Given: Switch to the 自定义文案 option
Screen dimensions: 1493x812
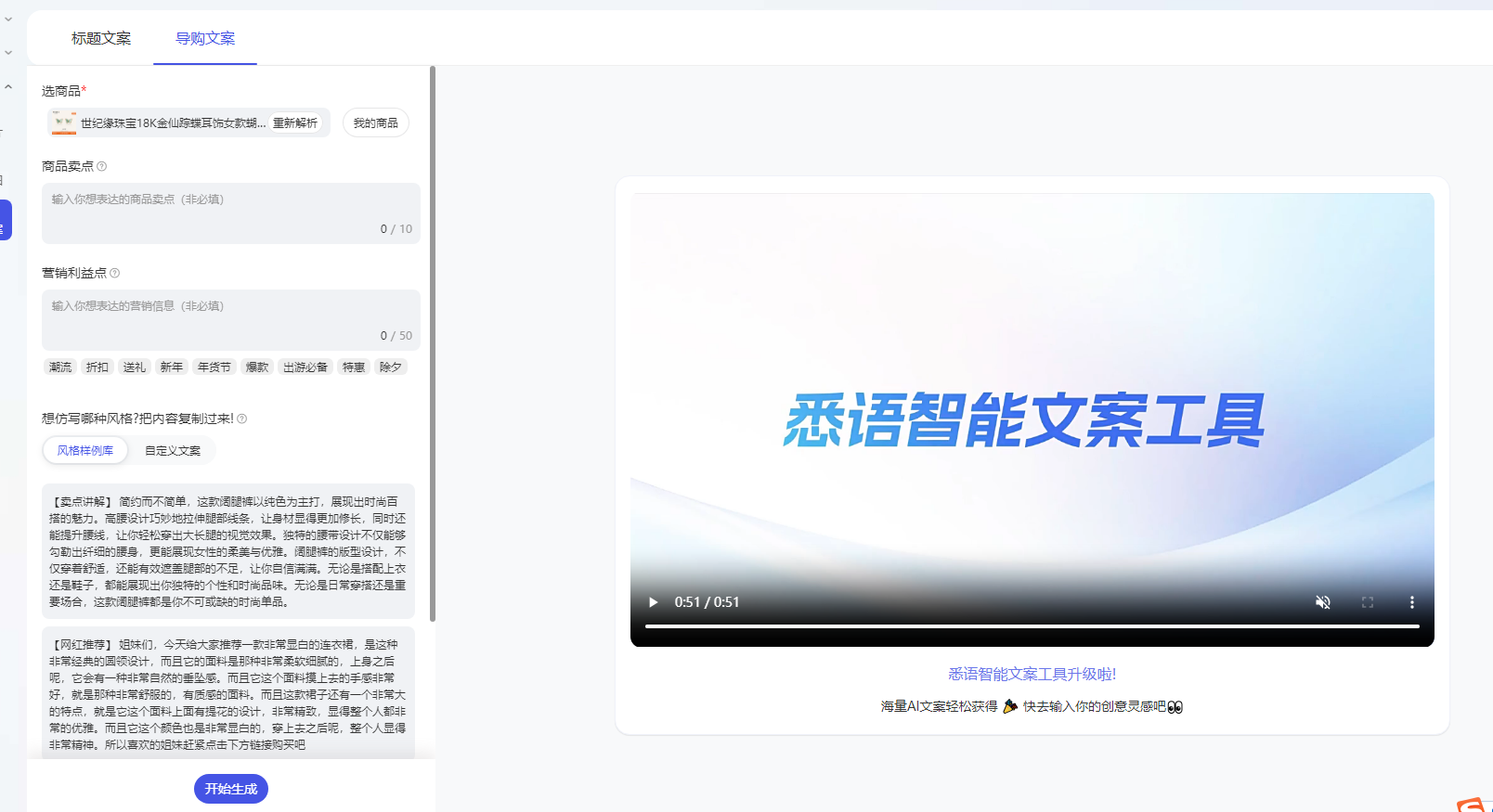Looking at the screenshot, I should pyautogui.click(x=173, y=451).
